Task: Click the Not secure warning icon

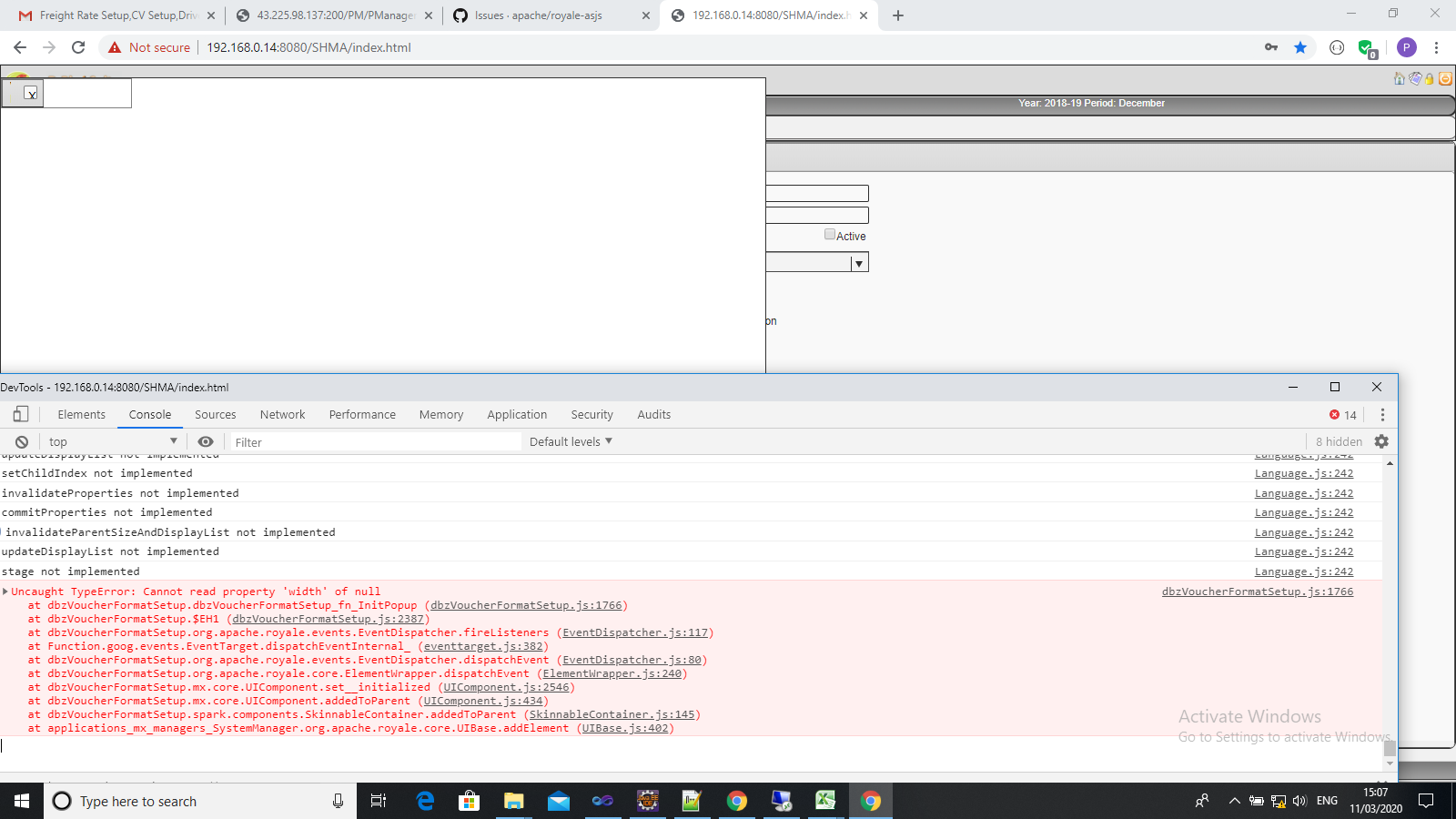Action: pyautogui.click(x=115, y=47)
